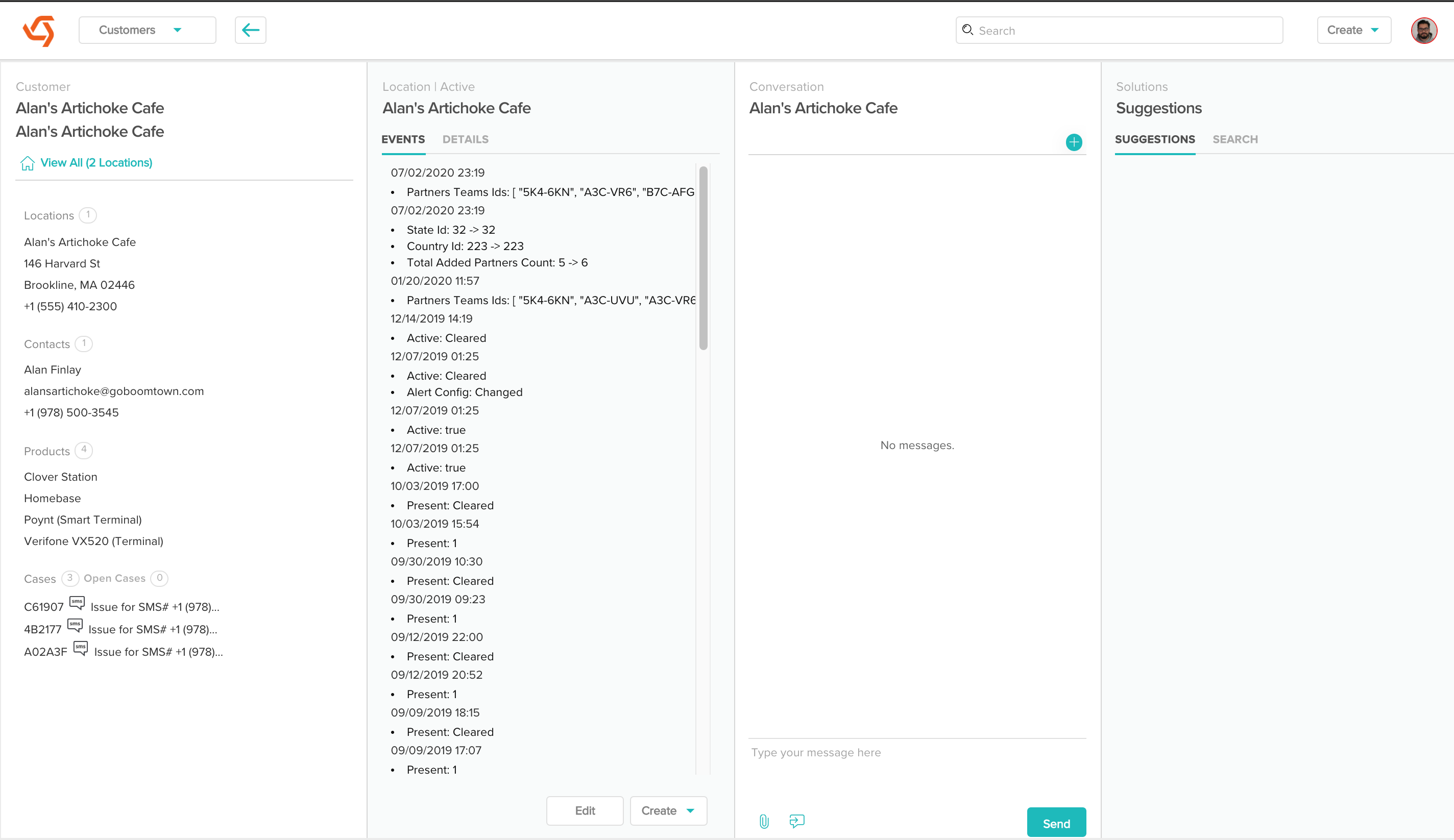Click event timestamp 09/09/2019 18:15
This screenshot has width=1454, height=840.
coord(435,712)
